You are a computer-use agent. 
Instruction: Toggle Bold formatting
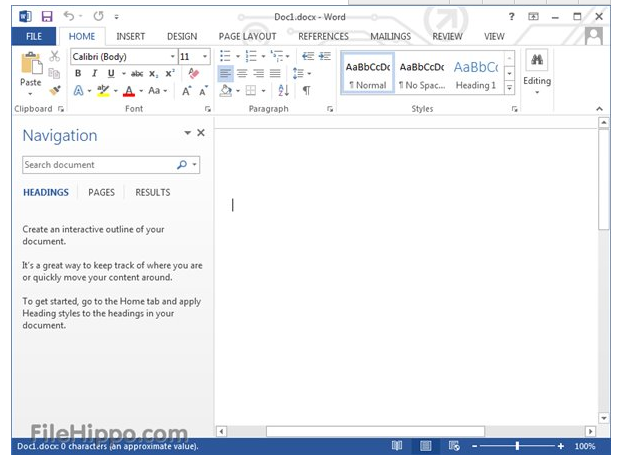pyautogui.click(x=79, y=73)
